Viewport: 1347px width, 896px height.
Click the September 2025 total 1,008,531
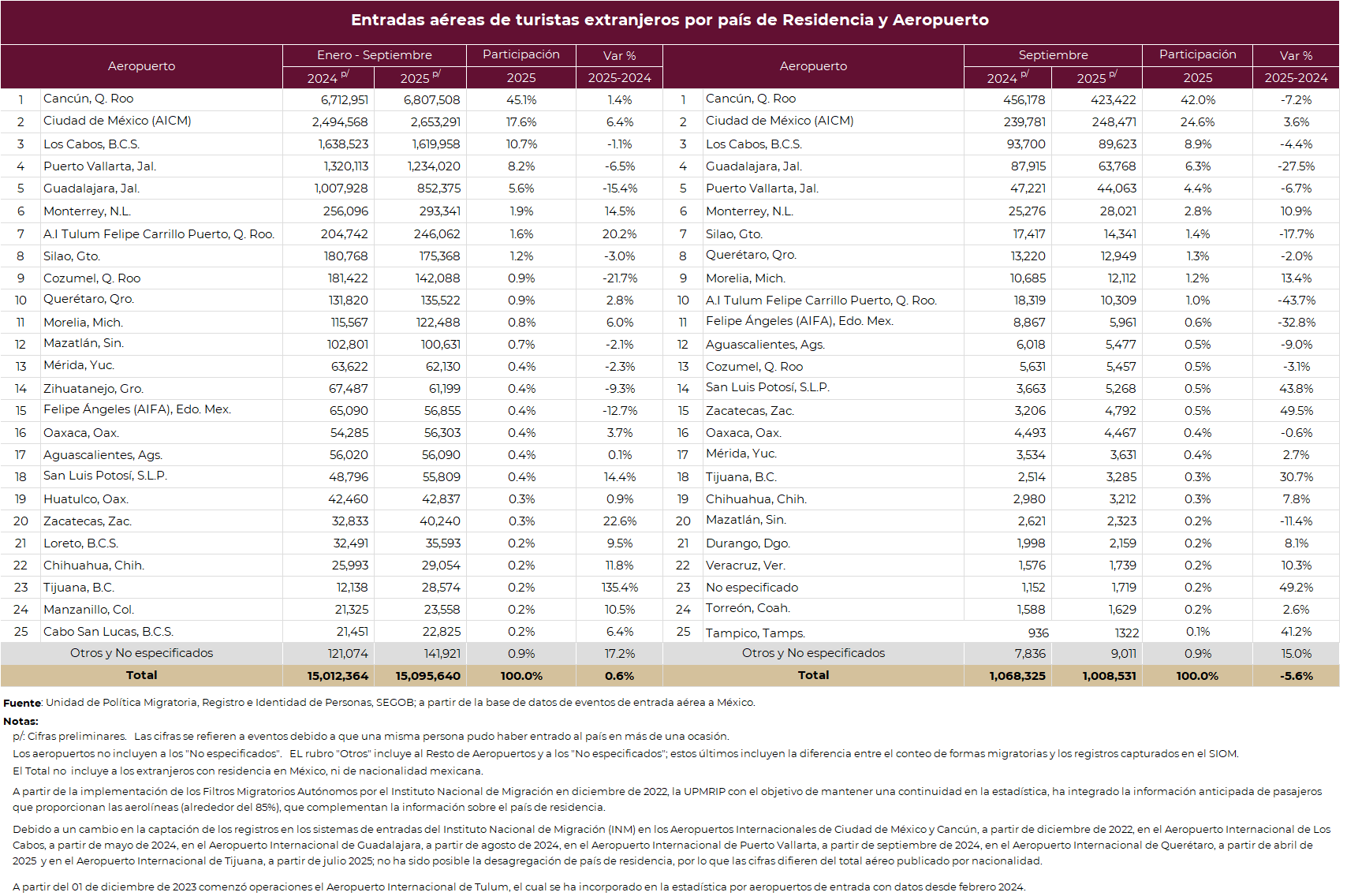coord(1108,676)
